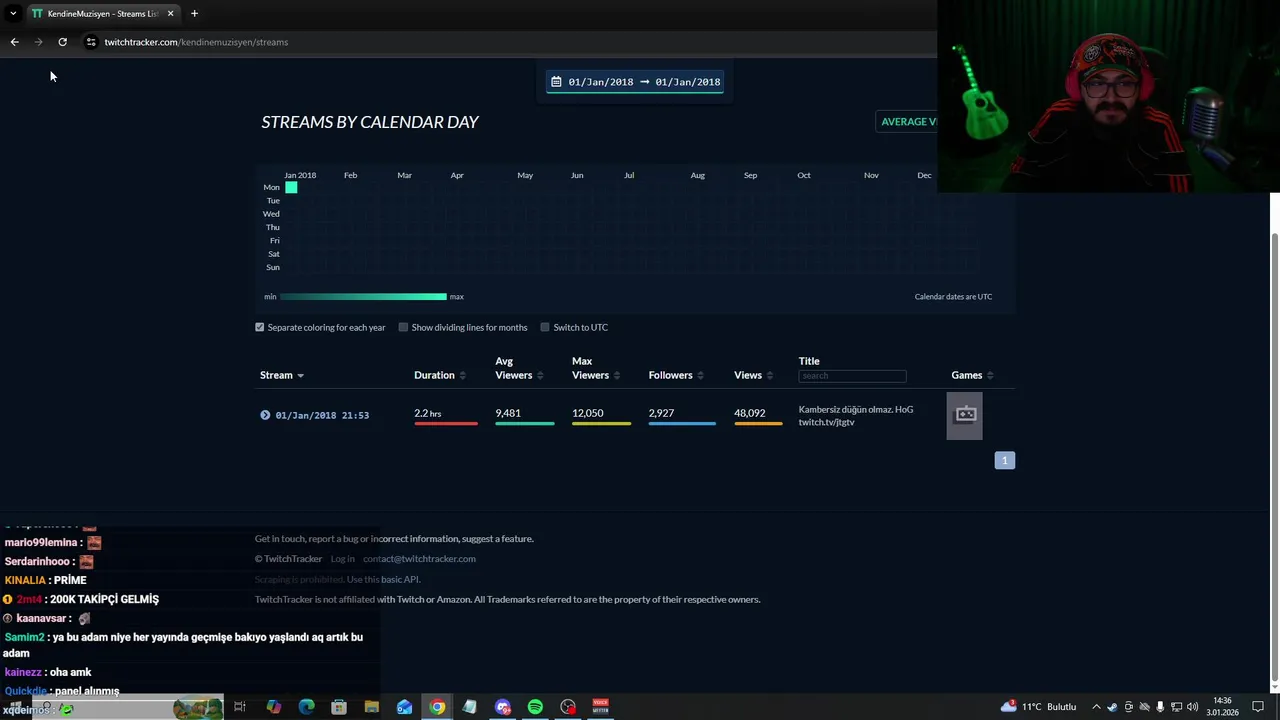
Task: Toggle Separate coloring for each year
Action: point(260,327)
